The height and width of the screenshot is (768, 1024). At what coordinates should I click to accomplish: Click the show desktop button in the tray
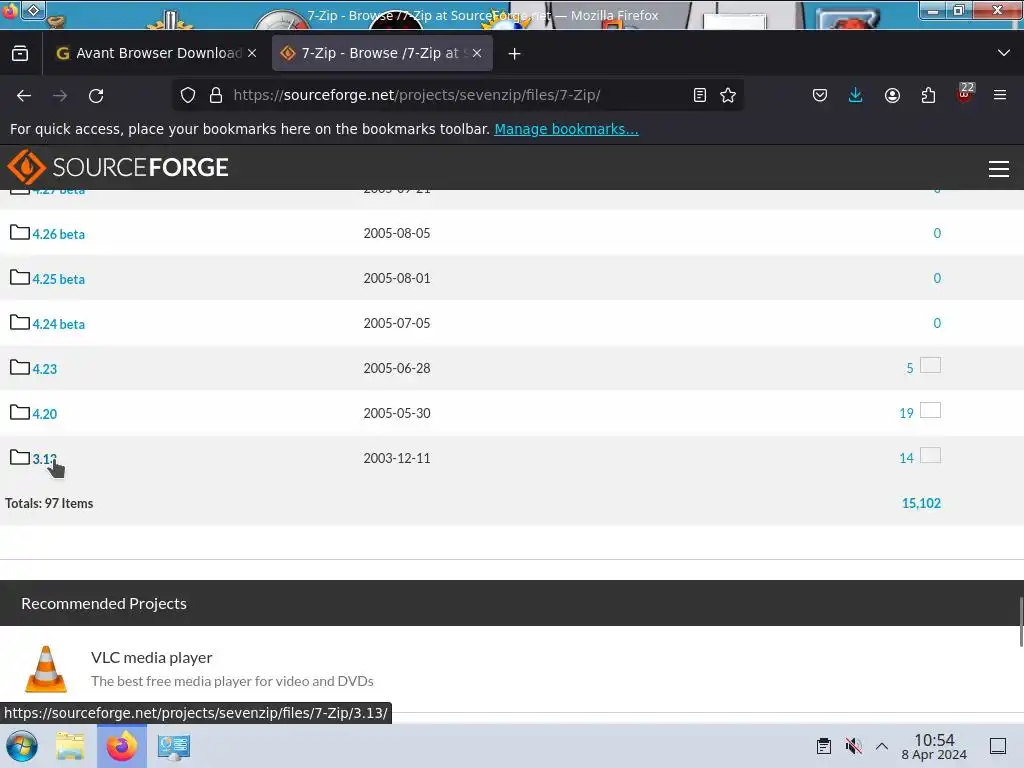tap(998, 746)
